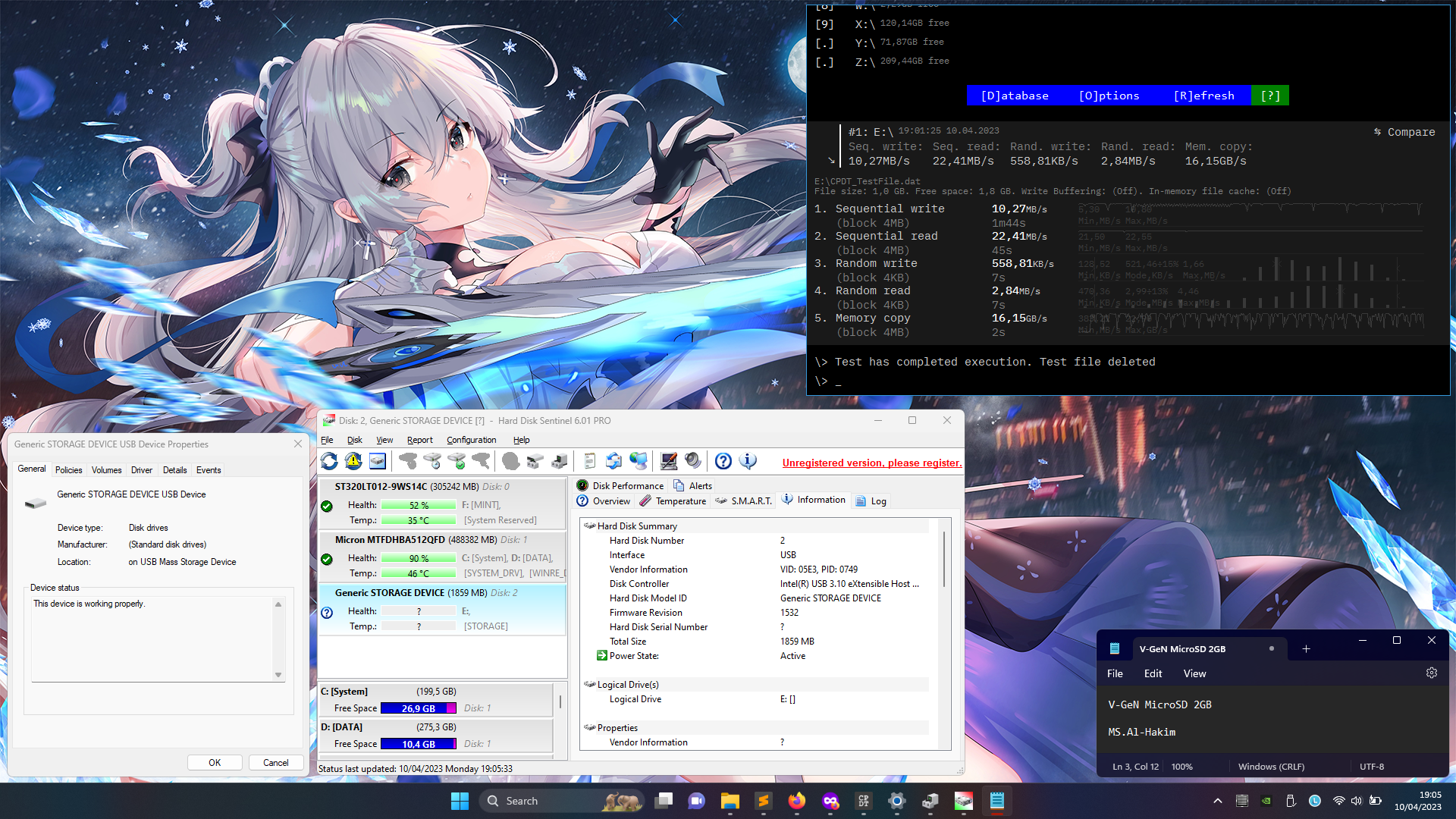The height and width of the screenshot is (819, 1456).
Task: Open the View menu in Notepad
Action: (x=1194, y=673)
